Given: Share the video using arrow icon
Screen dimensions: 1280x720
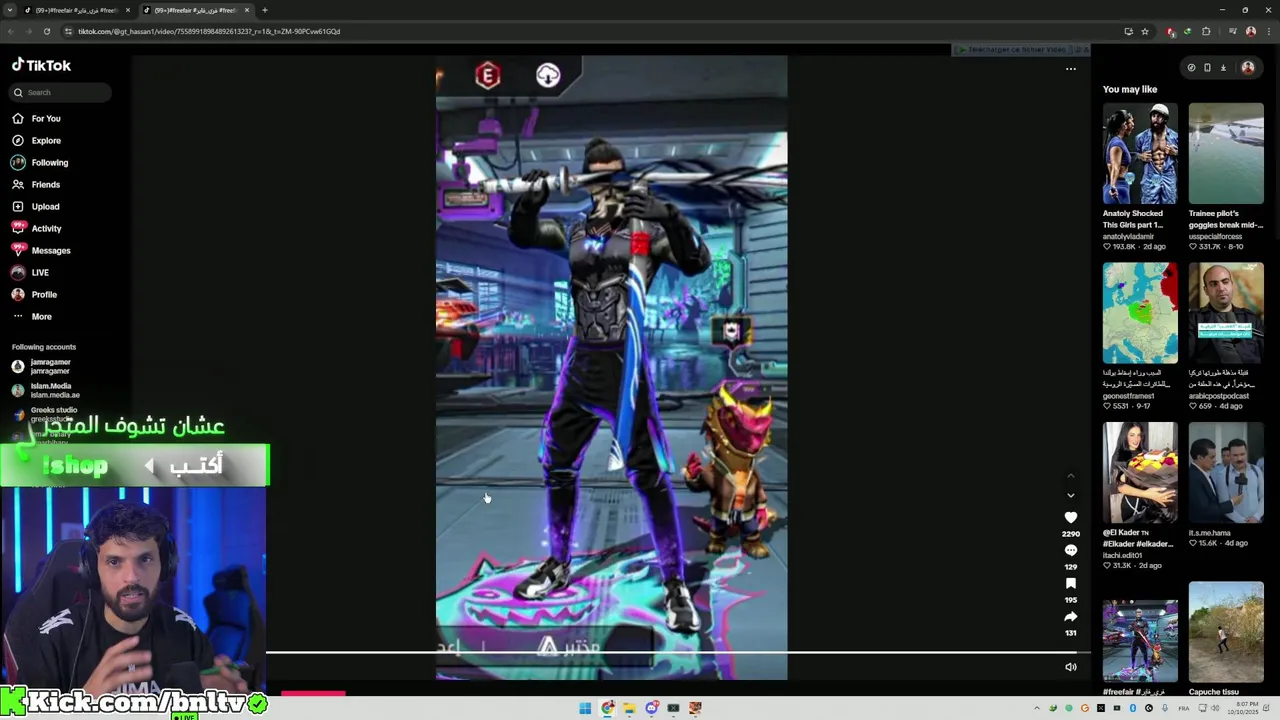Looking at the screenshot, I should (1071, 616).
